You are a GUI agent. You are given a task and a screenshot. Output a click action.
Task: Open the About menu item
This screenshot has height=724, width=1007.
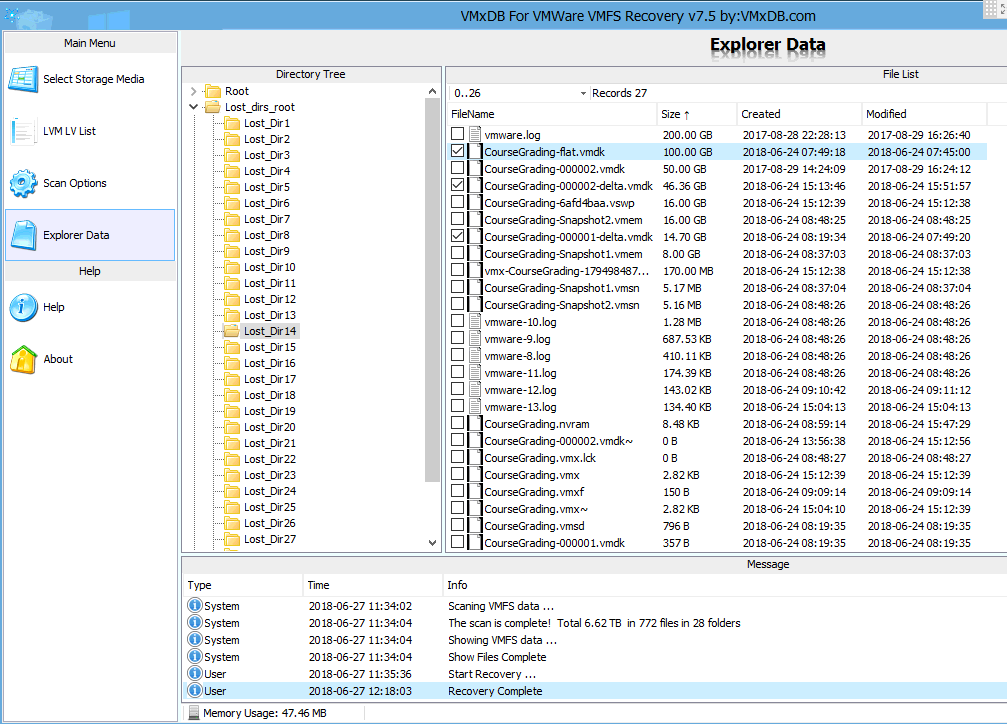(x=90, y=359)
